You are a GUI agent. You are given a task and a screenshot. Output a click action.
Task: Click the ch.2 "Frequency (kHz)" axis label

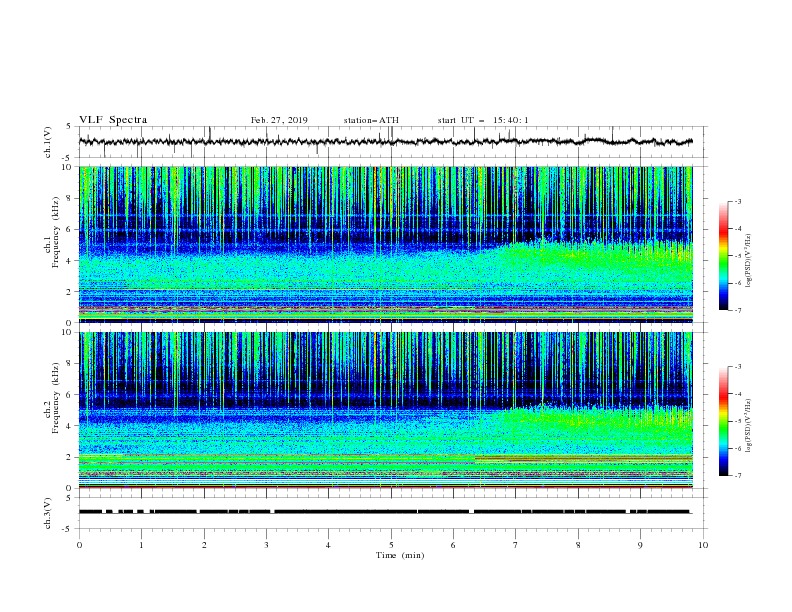tap(56, 398)
